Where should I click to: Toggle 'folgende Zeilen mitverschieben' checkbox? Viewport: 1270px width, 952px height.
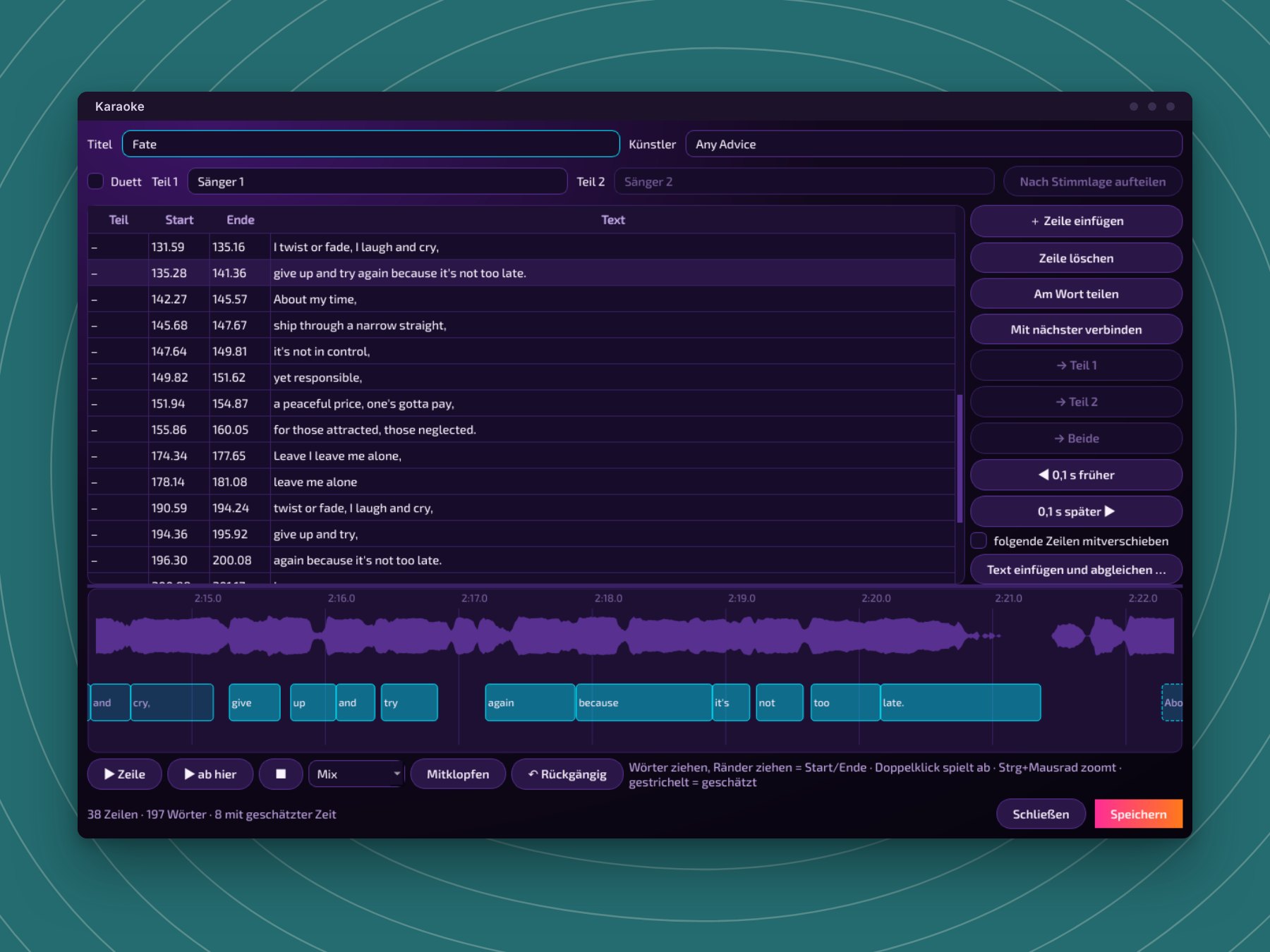coord(979,541)
